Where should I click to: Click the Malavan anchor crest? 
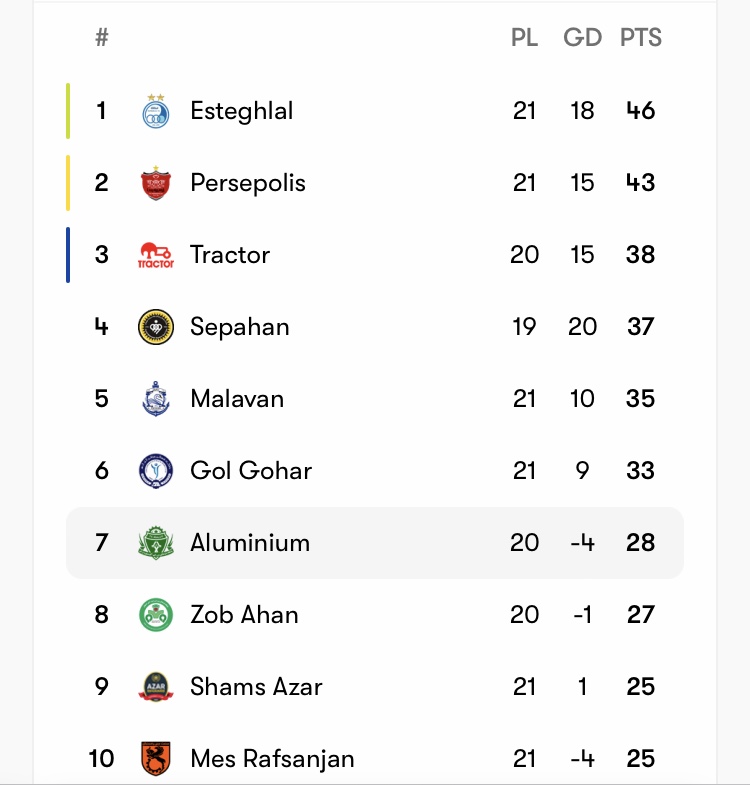(156, 399)
